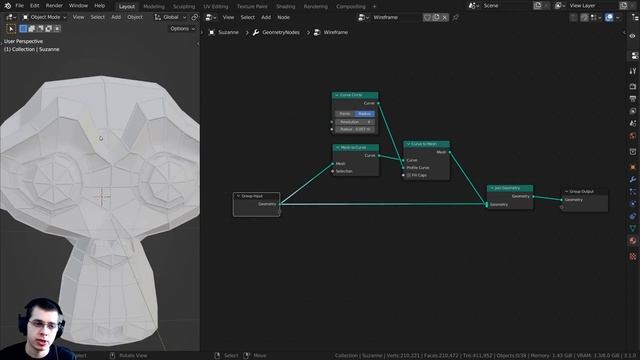Open the node overlays options arrow
This screenshot has height=360, width=640.
click(618, 17)
